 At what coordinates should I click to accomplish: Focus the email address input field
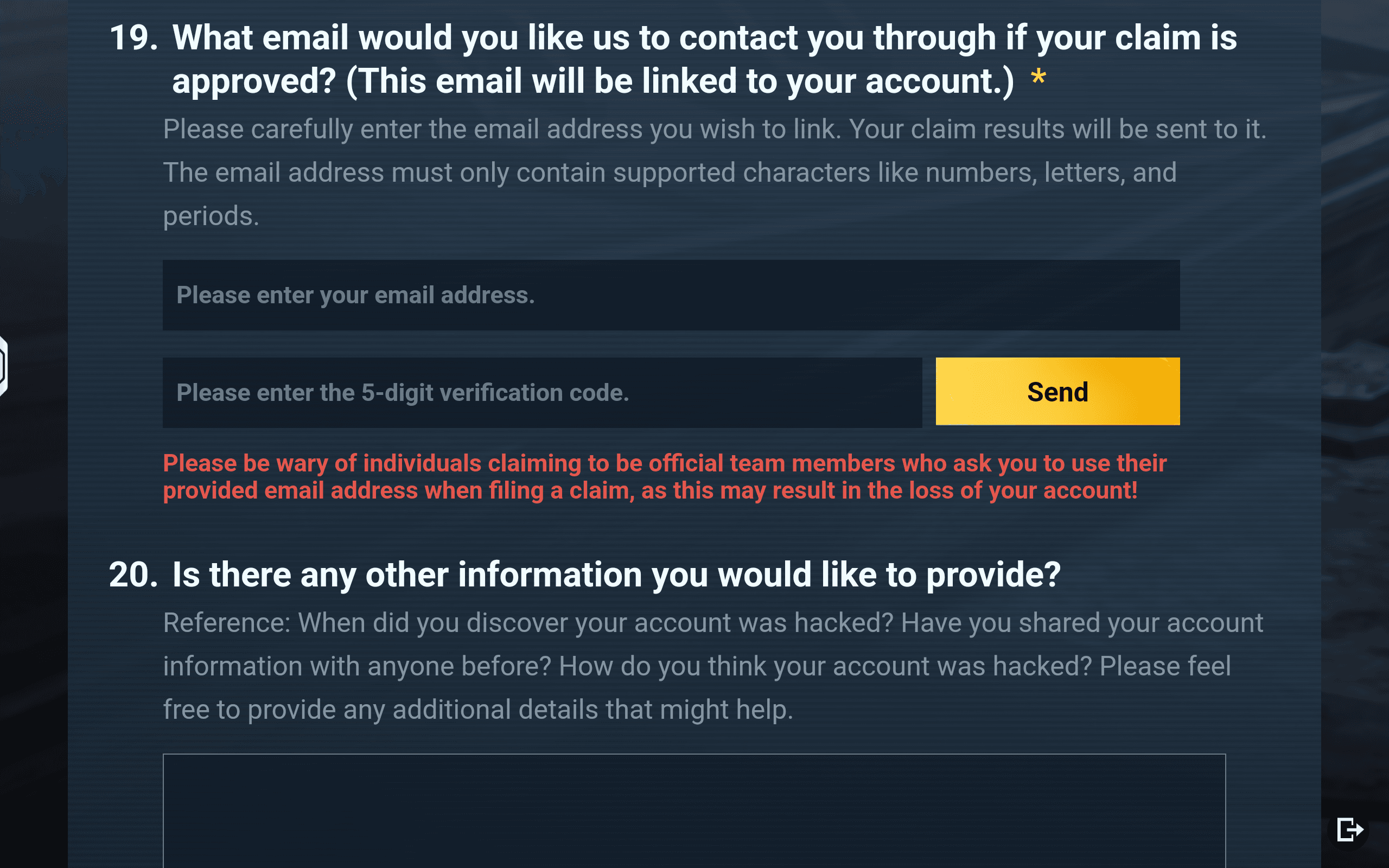(671, 295)
